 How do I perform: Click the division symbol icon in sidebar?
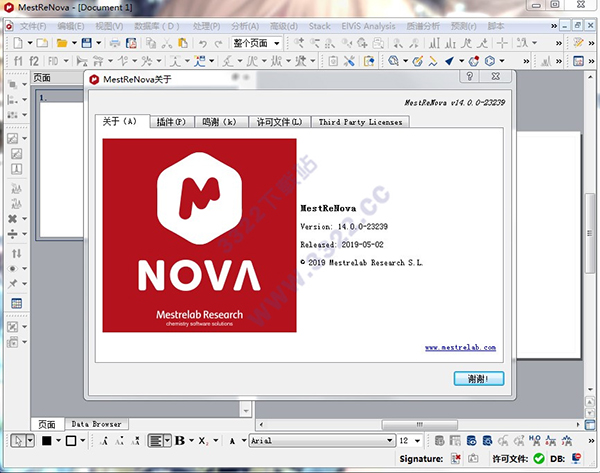pyautogui.click(x=13, y=233)
